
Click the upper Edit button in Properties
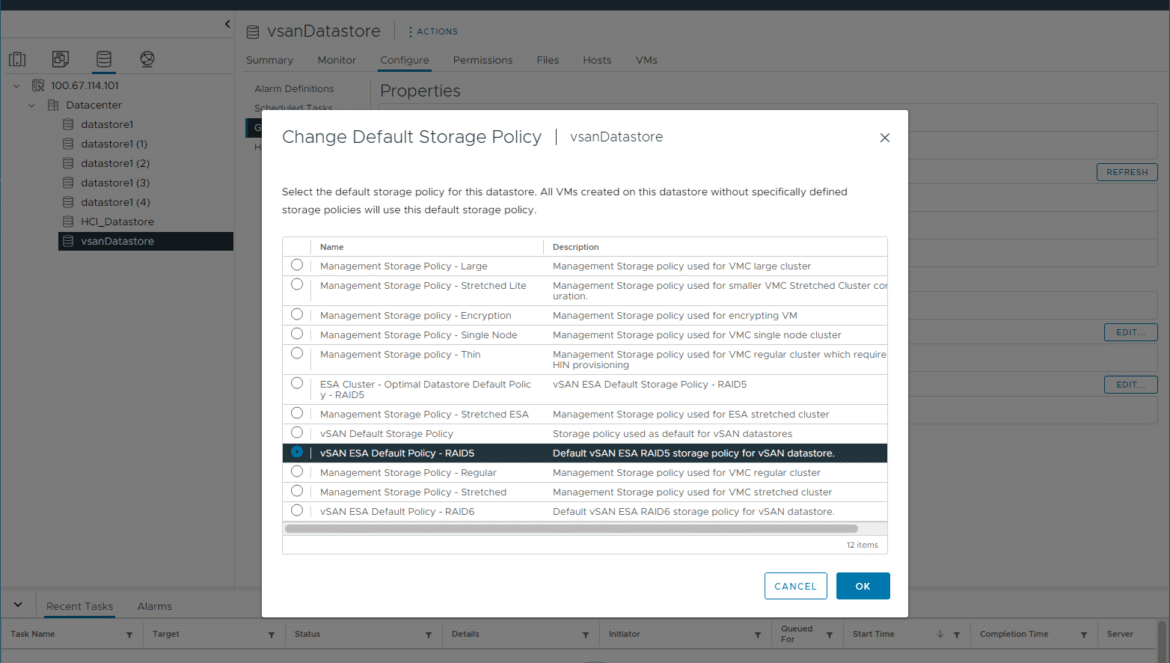[x=1130, y=333]
